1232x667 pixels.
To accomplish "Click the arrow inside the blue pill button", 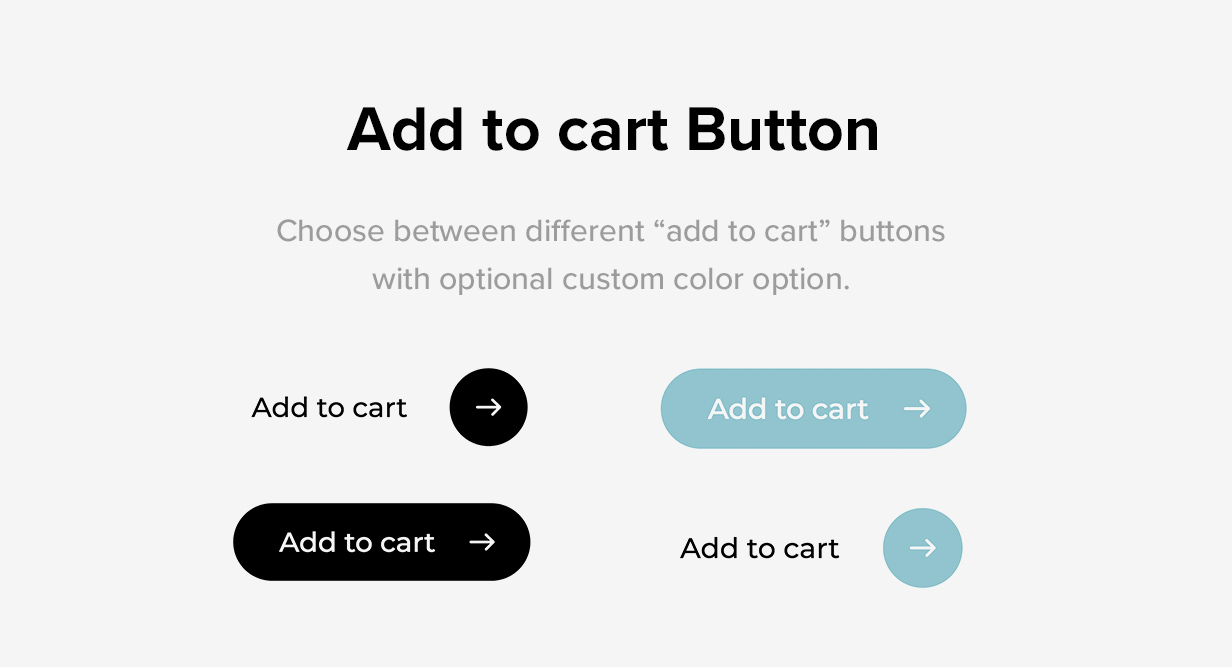I will click(x=917, y=408).
